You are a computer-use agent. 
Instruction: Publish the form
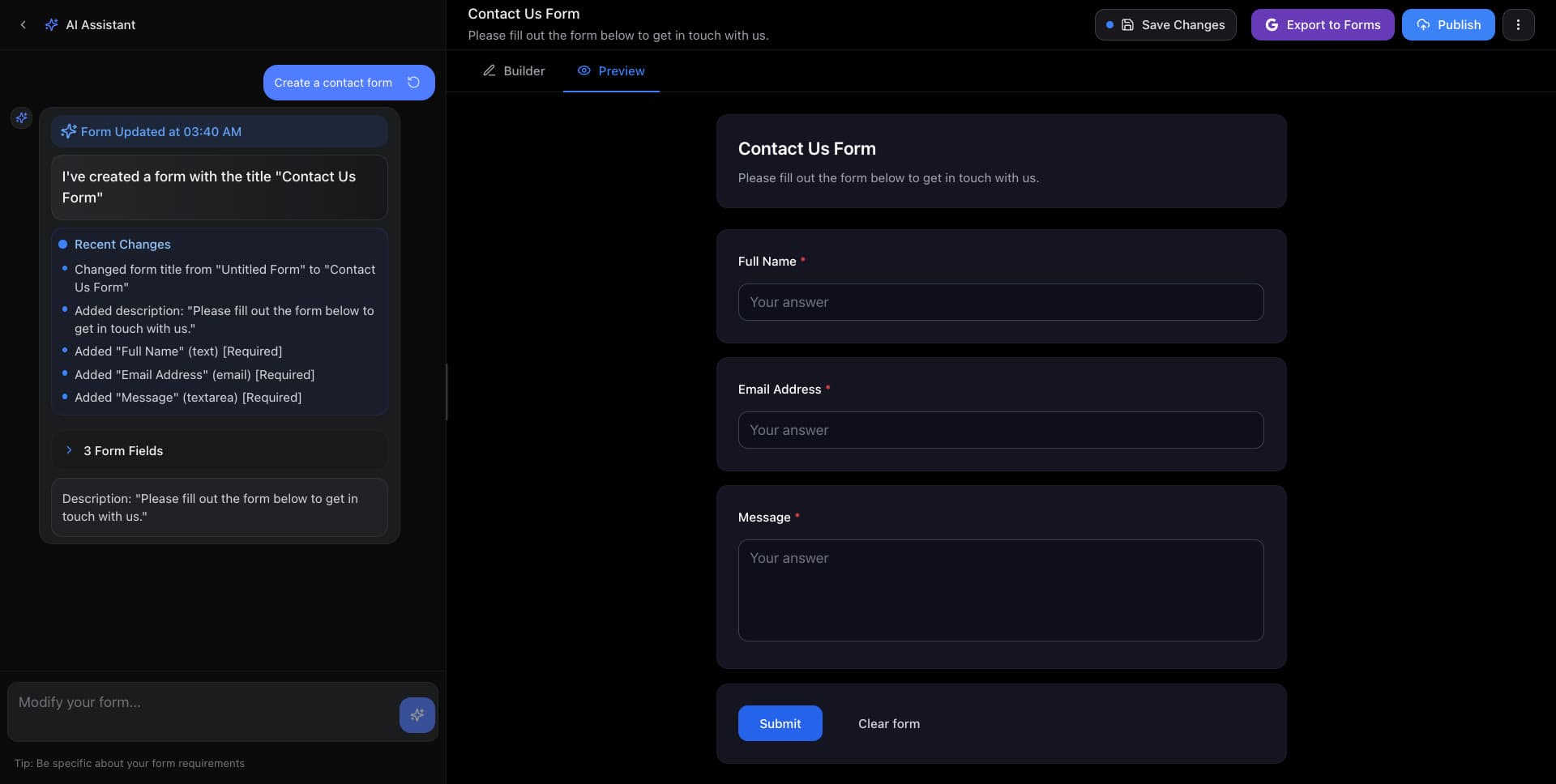tap(1448, 25)
